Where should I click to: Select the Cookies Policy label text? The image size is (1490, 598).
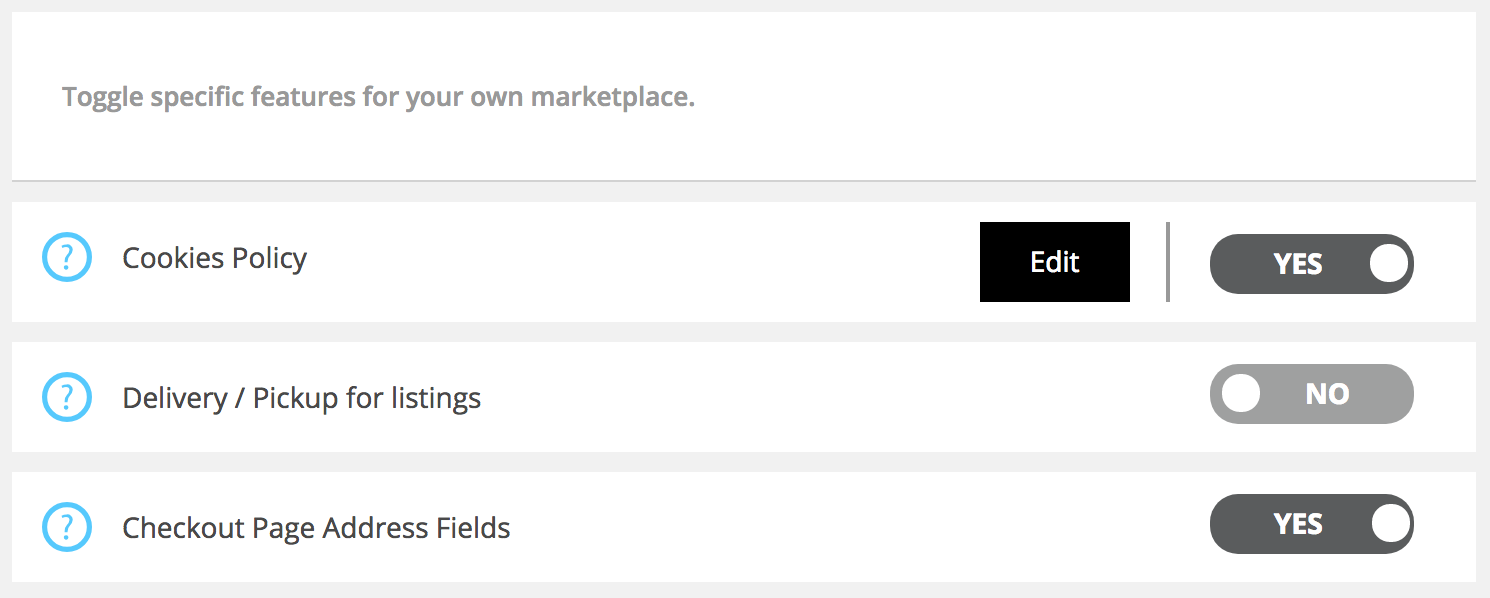[214, 258]
